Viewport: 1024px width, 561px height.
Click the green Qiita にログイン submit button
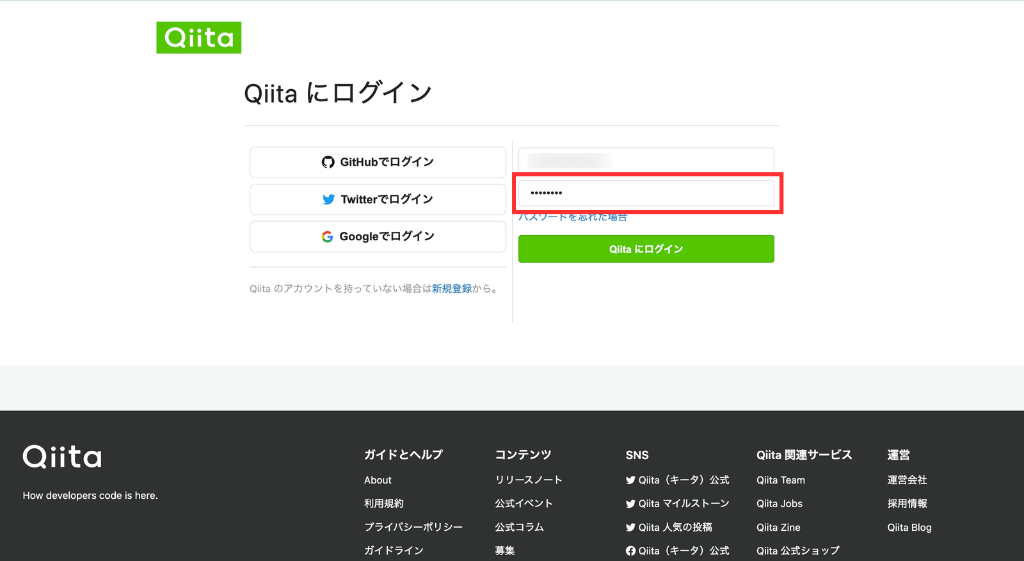[646, 249]
